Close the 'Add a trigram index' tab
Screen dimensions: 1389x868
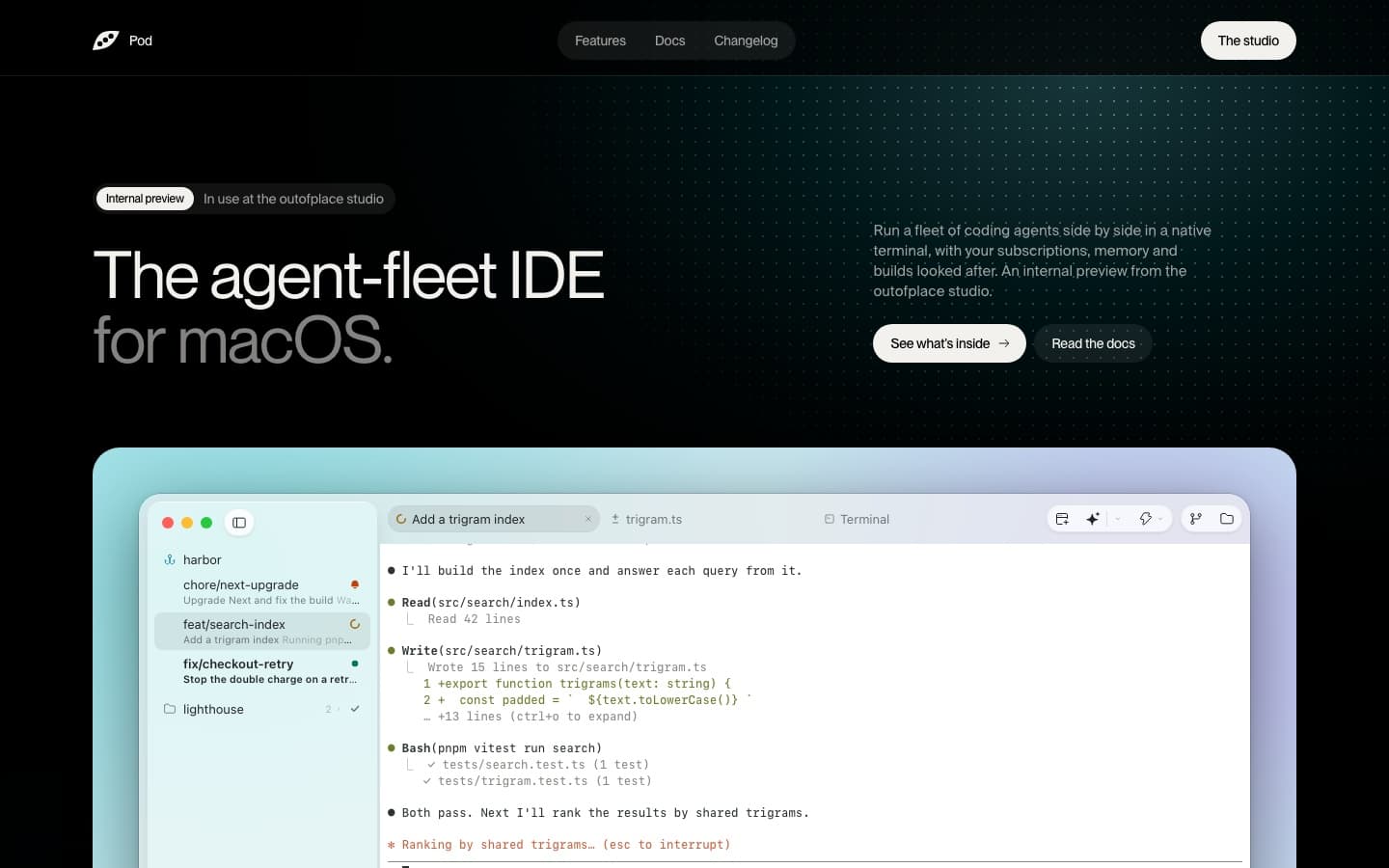tap(588, 519)
